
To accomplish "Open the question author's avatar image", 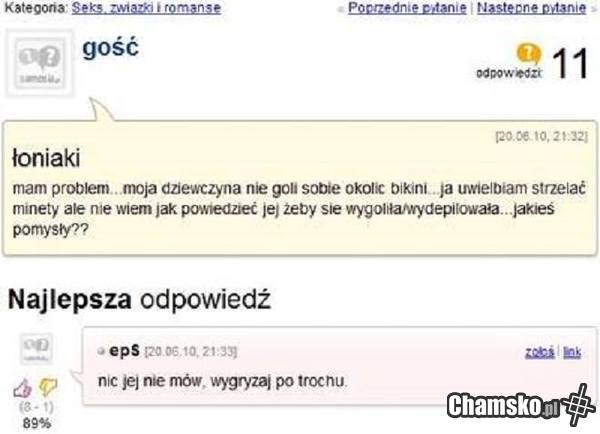I will 39,63.
